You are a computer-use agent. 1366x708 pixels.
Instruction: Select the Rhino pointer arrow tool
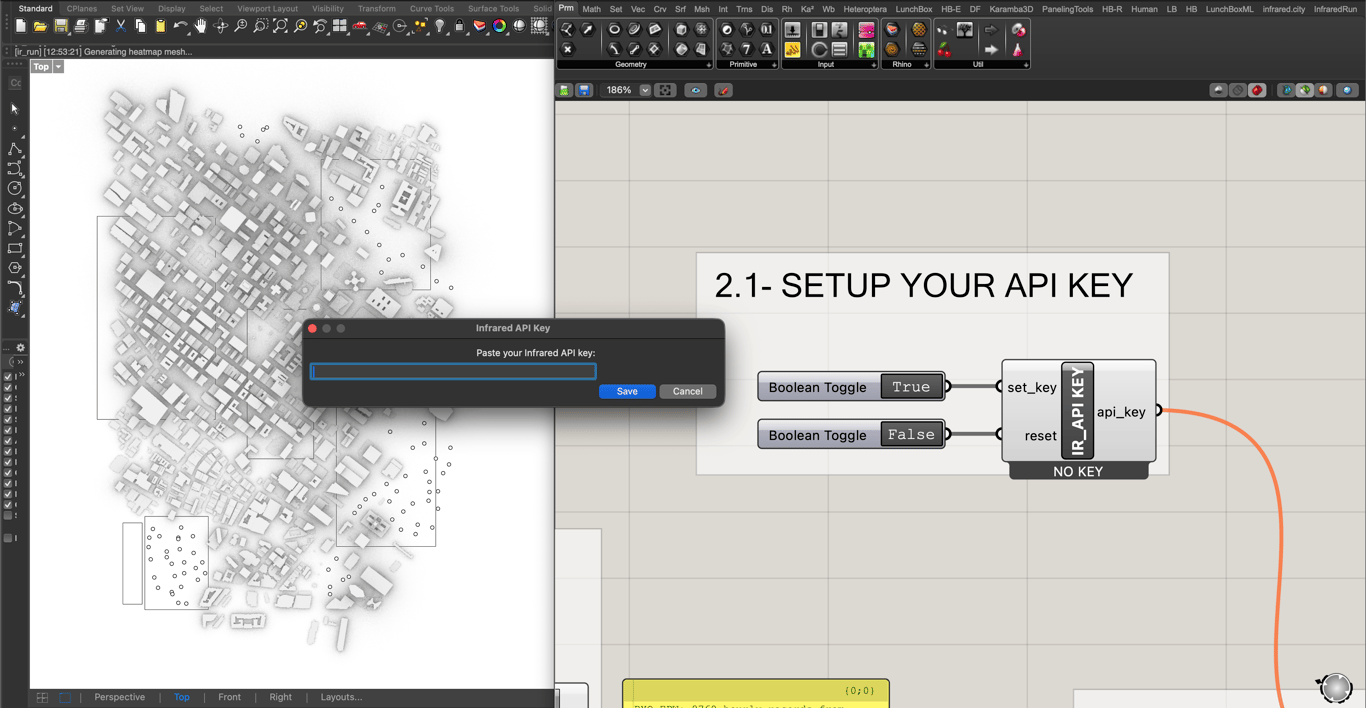(x=14, y=108)
